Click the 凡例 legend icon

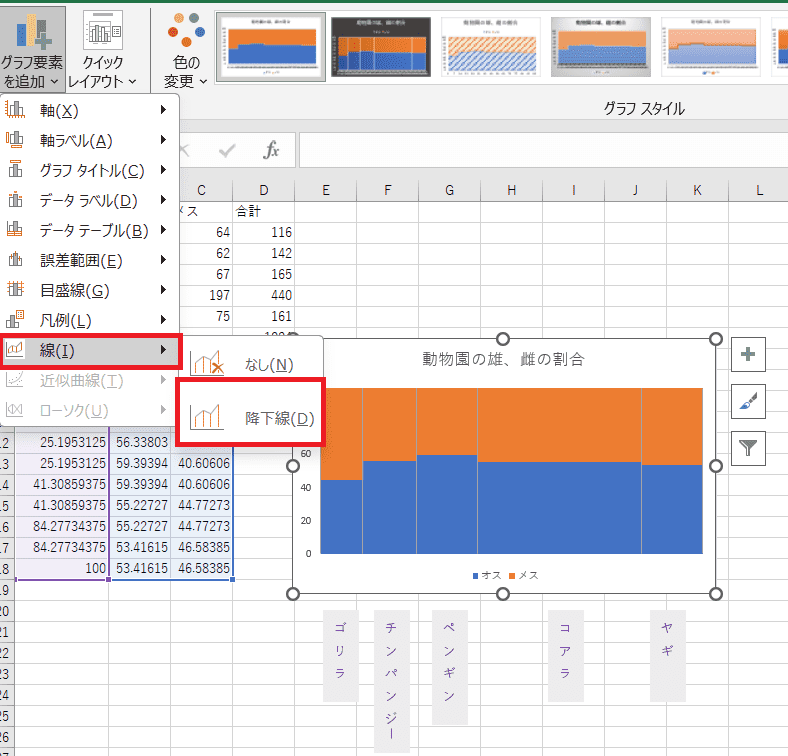pos(15,319)
